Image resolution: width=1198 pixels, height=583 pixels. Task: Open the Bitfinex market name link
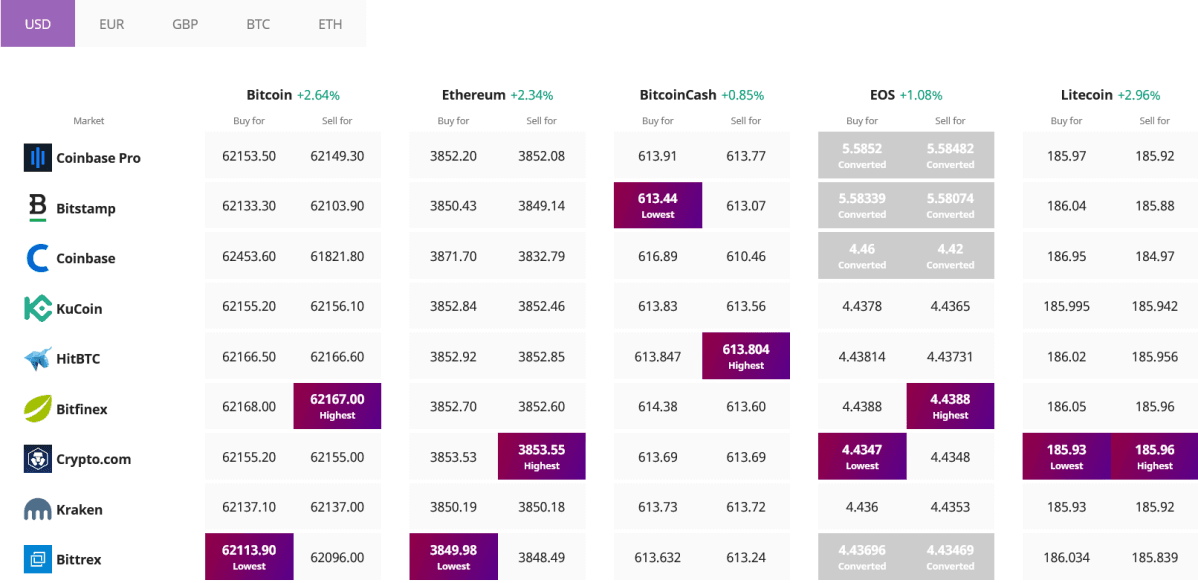pos(82,410)
